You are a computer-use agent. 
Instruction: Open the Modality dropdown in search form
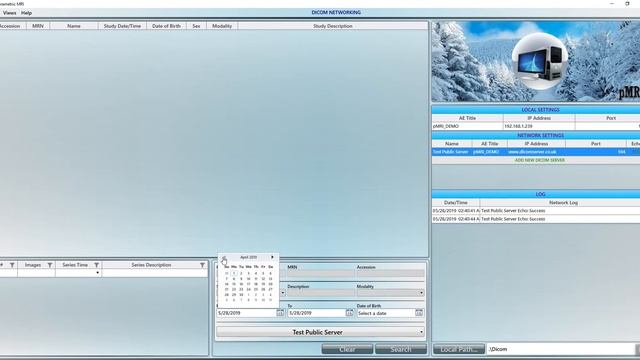click(x=421, y=293)
